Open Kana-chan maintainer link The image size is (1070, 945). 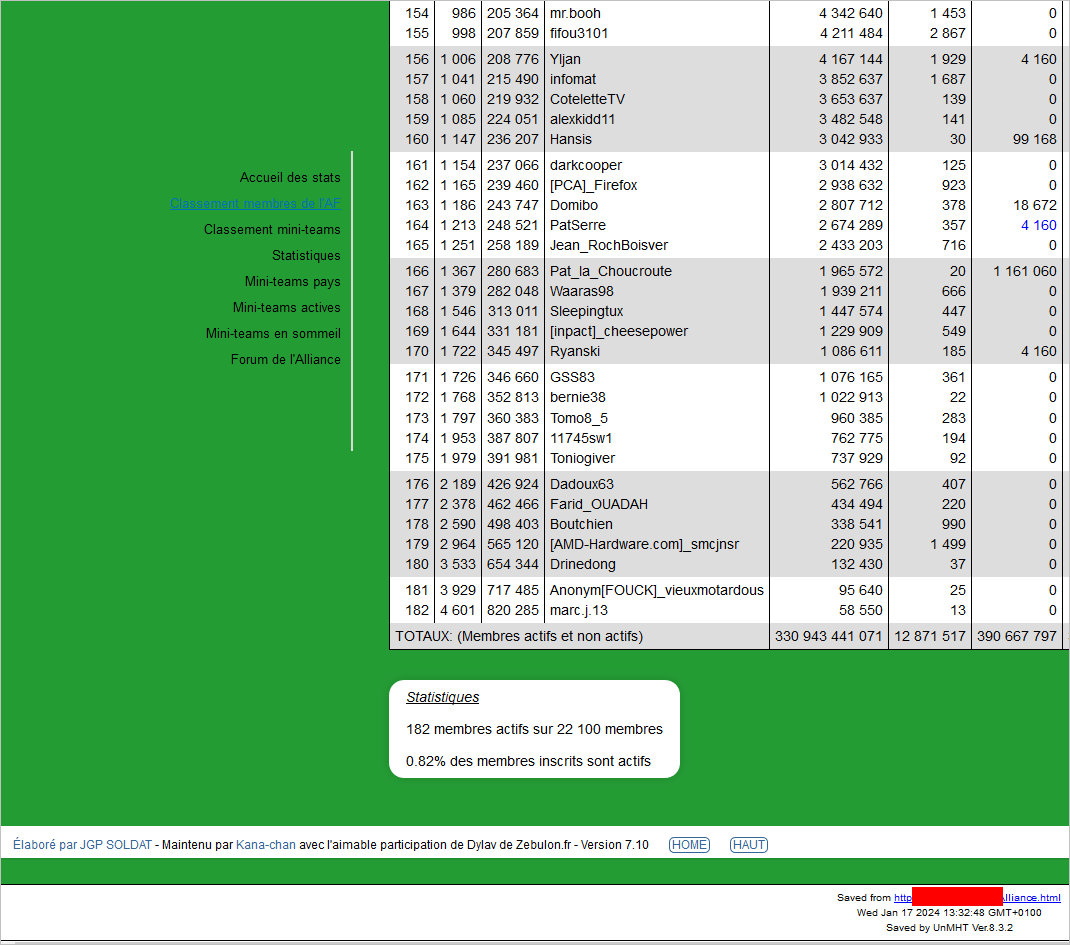point(265,845)
